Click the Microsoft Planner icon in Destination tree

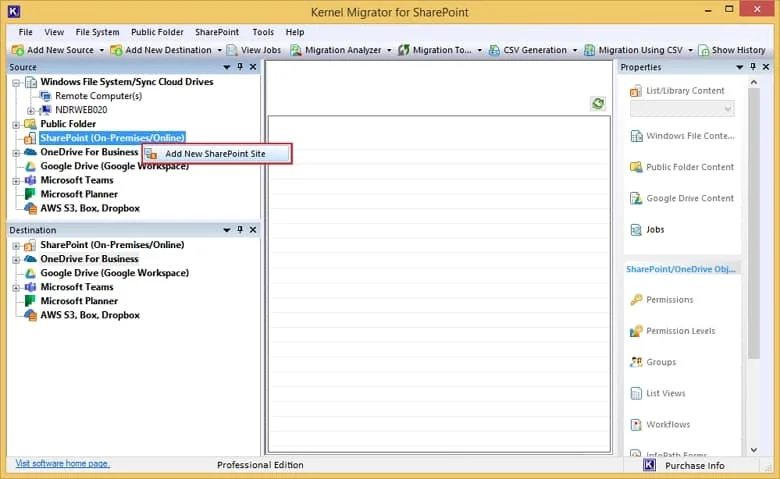[x=30, y=301]
